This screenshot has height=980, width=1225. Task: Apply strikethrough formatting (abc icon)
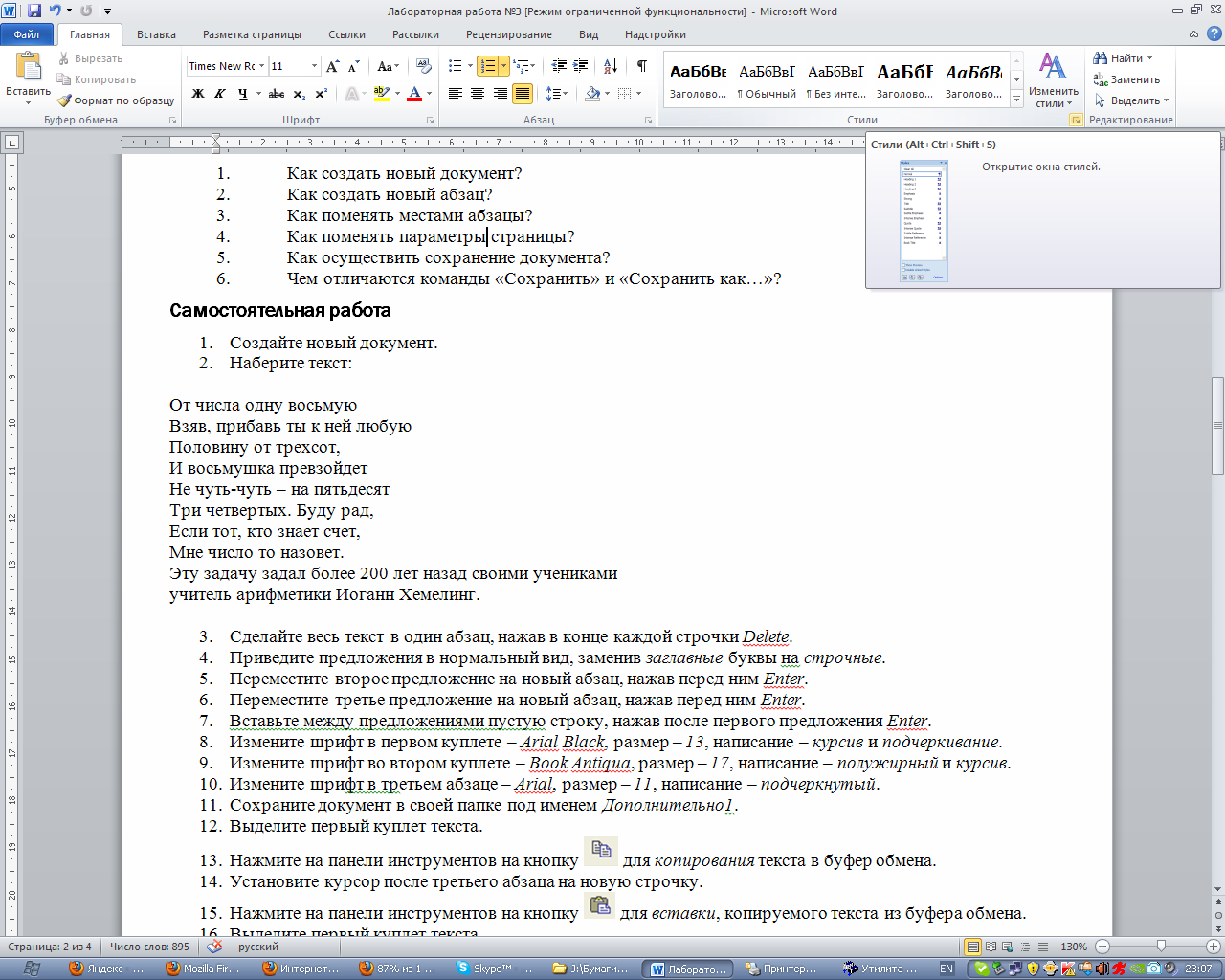(x=277, y=94)
